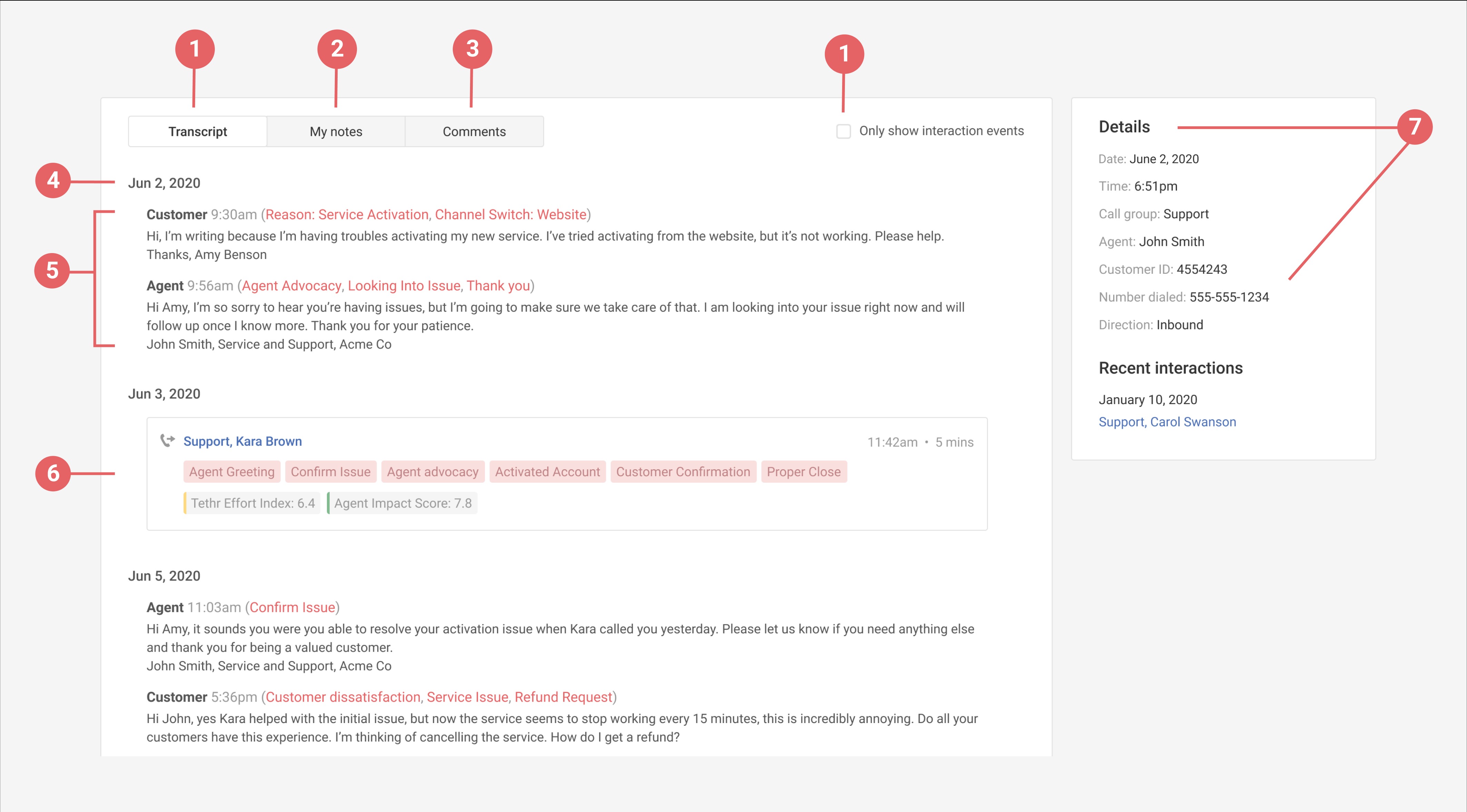
Task: Click the "Activated Account" chip
Action: (x=547, y=471)
